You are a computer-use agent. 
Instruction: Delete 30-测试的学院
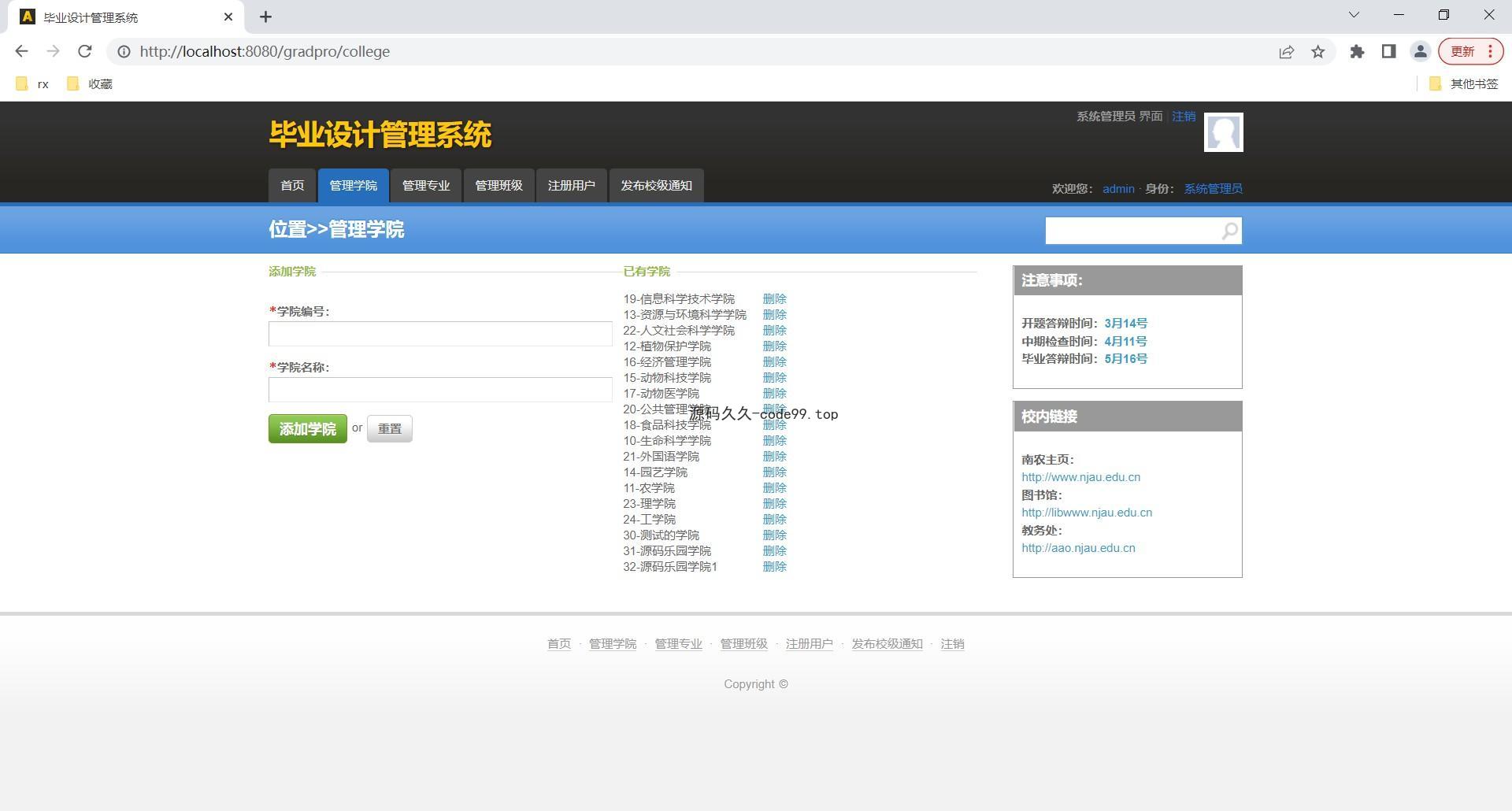(774, 535)
